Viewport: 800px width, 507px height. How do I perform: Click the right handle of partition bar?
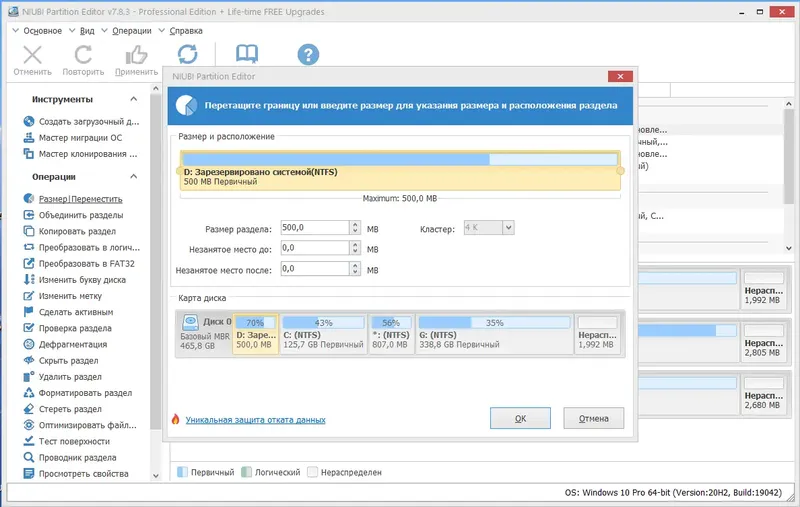click(x=620, y=171)
